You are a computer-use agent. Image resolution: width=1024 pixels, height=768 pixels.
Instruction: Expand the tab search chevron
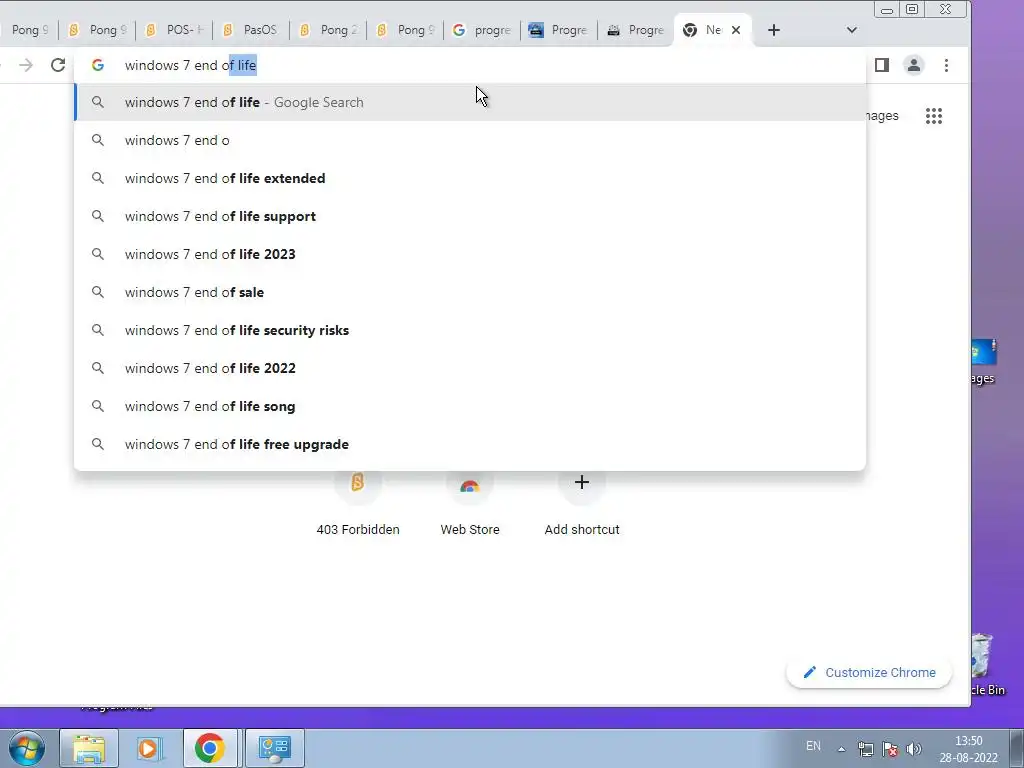click(x=852, y=30)
